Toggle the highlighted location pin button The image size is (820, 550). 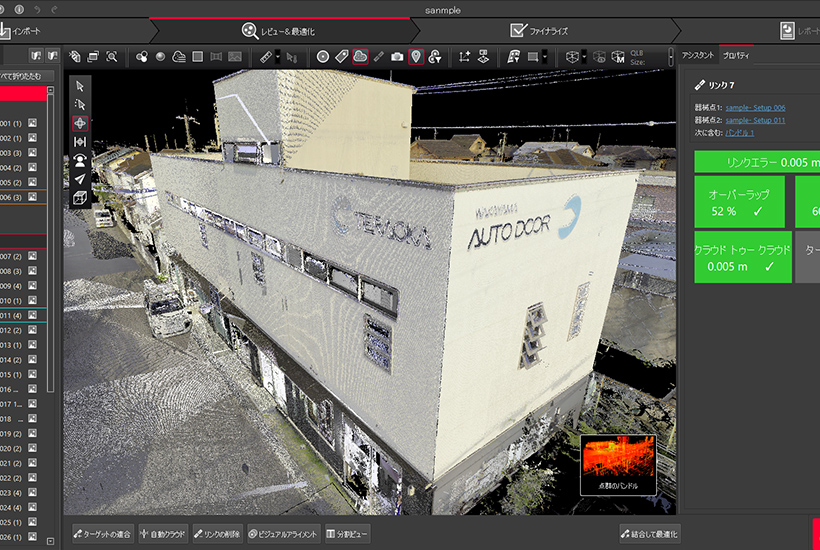[x=416, y=56]
